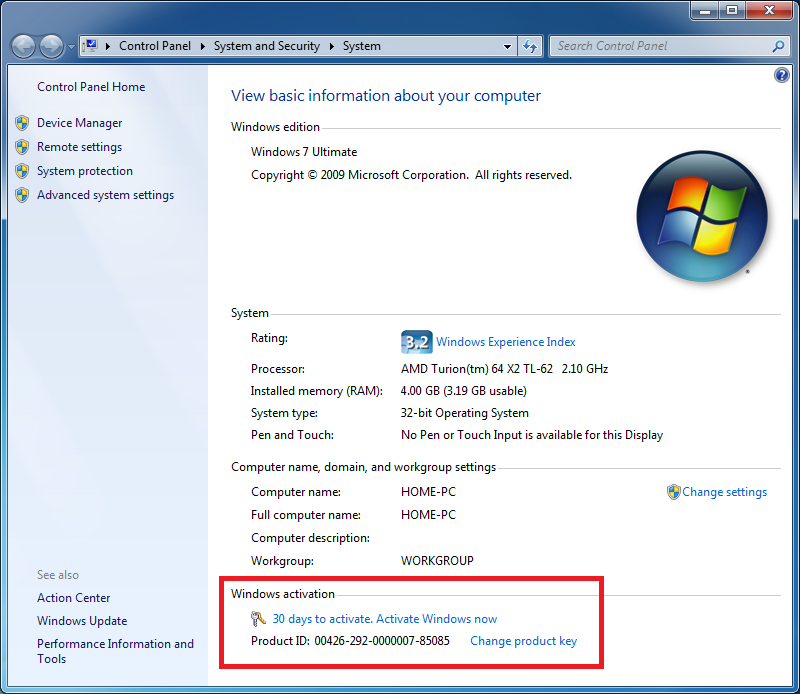The image size is (800, 694).
Task: Navigate to Control Panel via the breadcrumb
Action: click(155, 46)
